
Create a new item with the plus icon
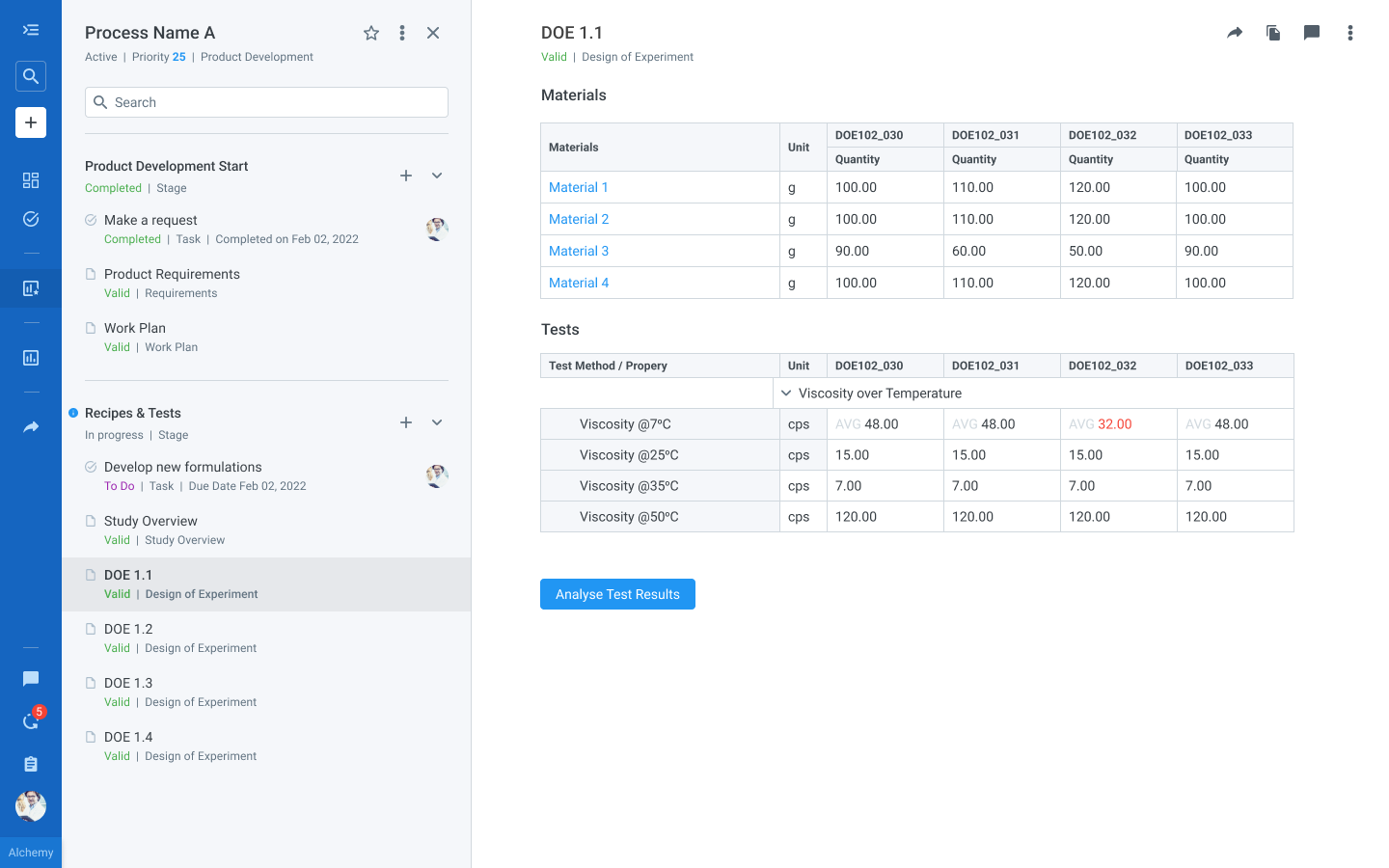[x=30, y=122]
